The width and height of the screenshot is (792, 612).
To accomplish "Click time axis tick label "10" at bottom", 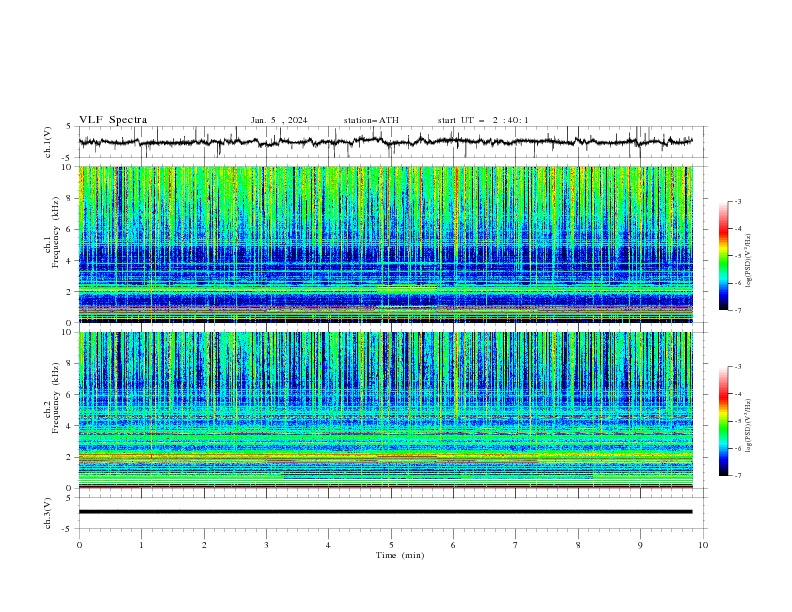I will 703,545.
